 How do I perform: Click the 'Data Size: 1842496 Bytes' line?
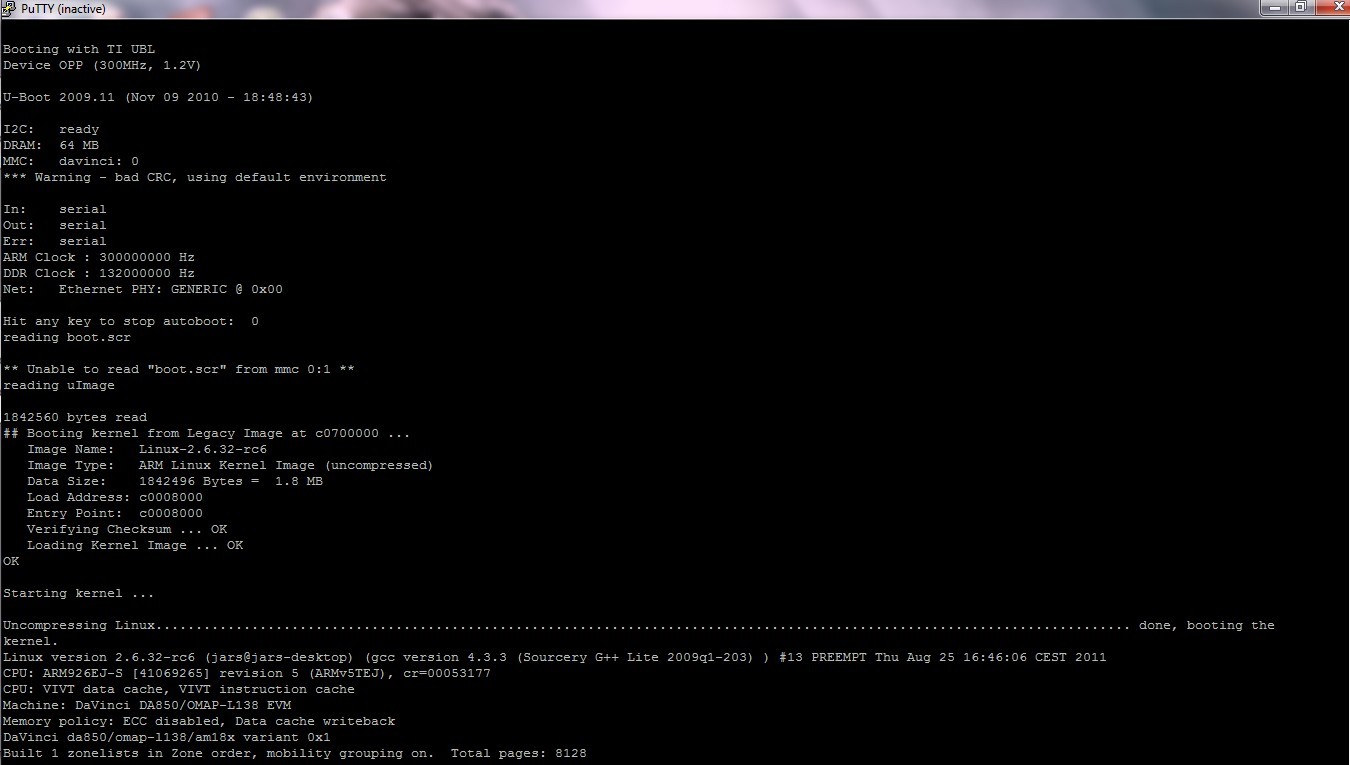click(x=175, y=481)
